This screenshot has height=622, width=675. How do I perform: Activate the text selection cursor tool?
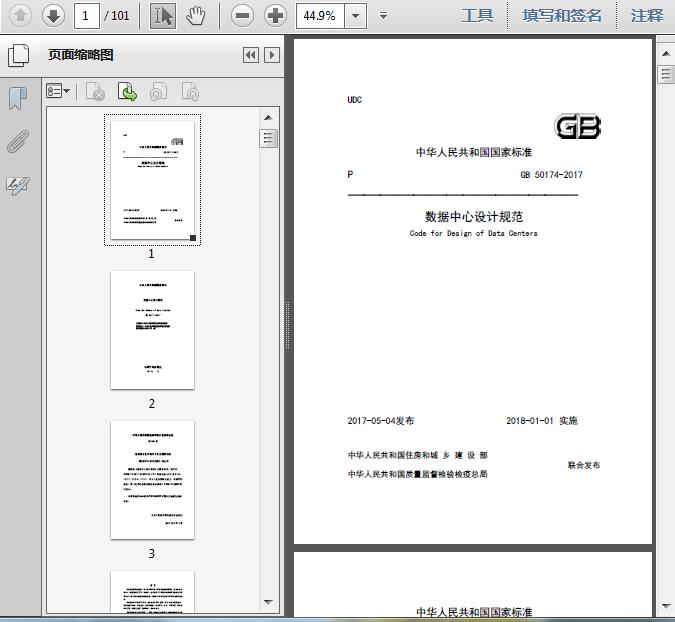(163, 16)
